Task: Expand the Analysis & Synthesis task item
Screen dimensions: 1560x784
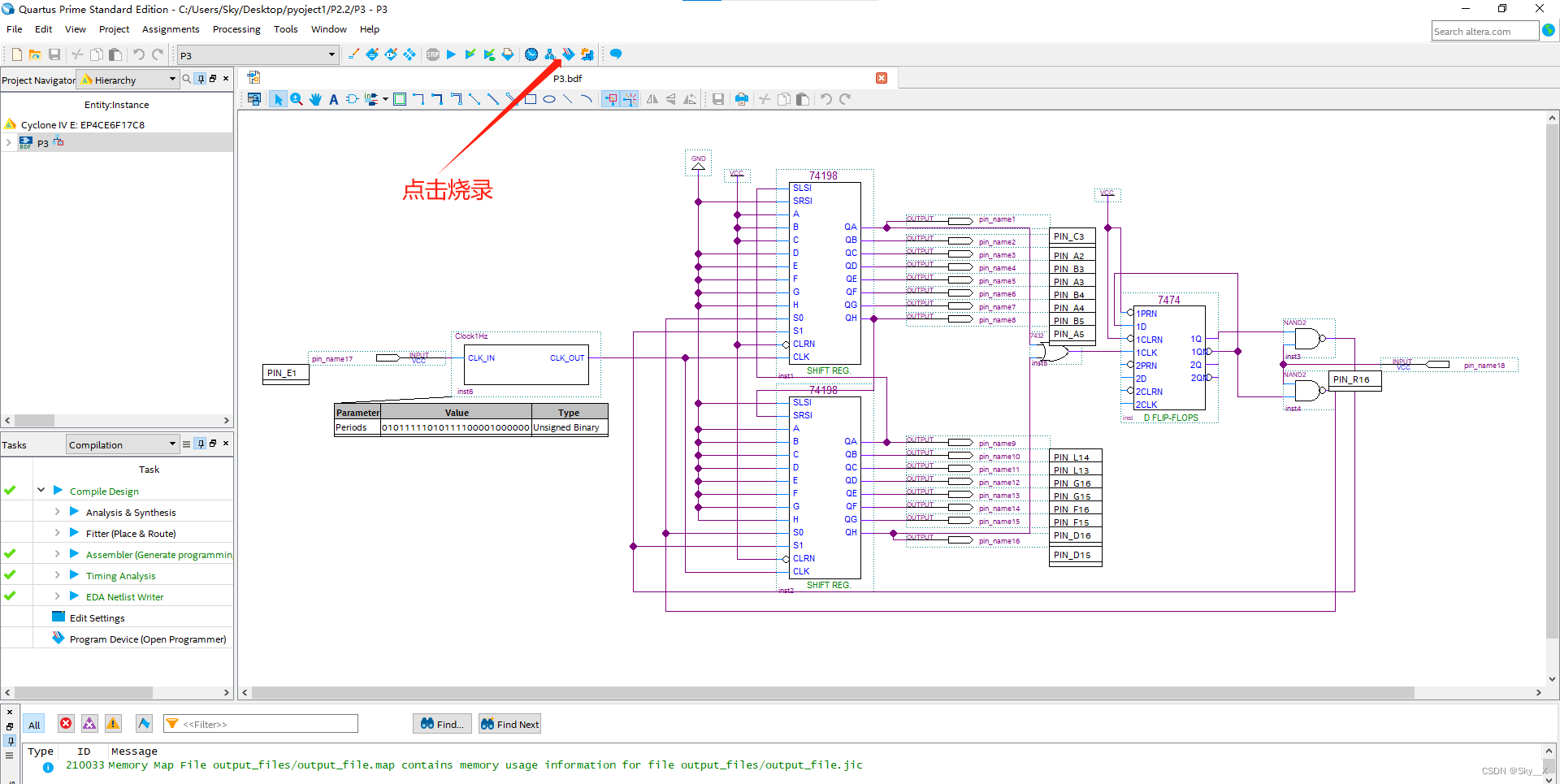Action: point(57,512)
